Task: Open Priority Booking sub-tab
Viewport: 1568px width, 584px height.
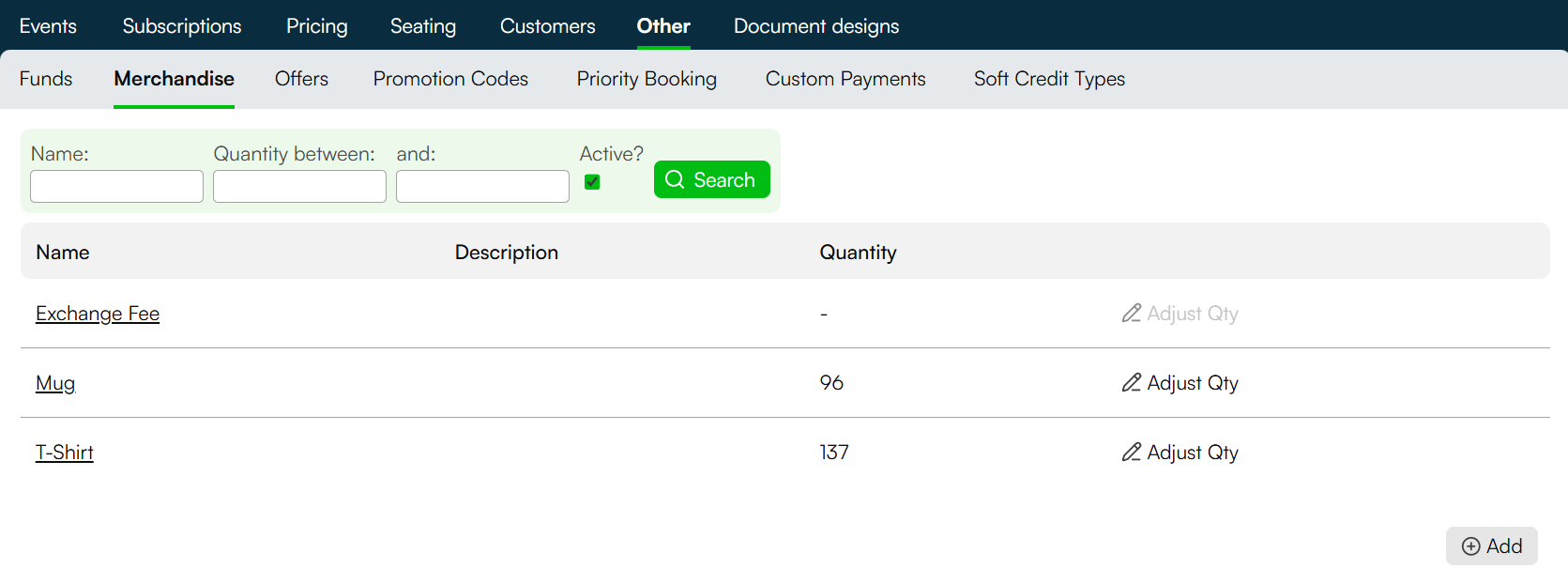Action: coord(647,79)
